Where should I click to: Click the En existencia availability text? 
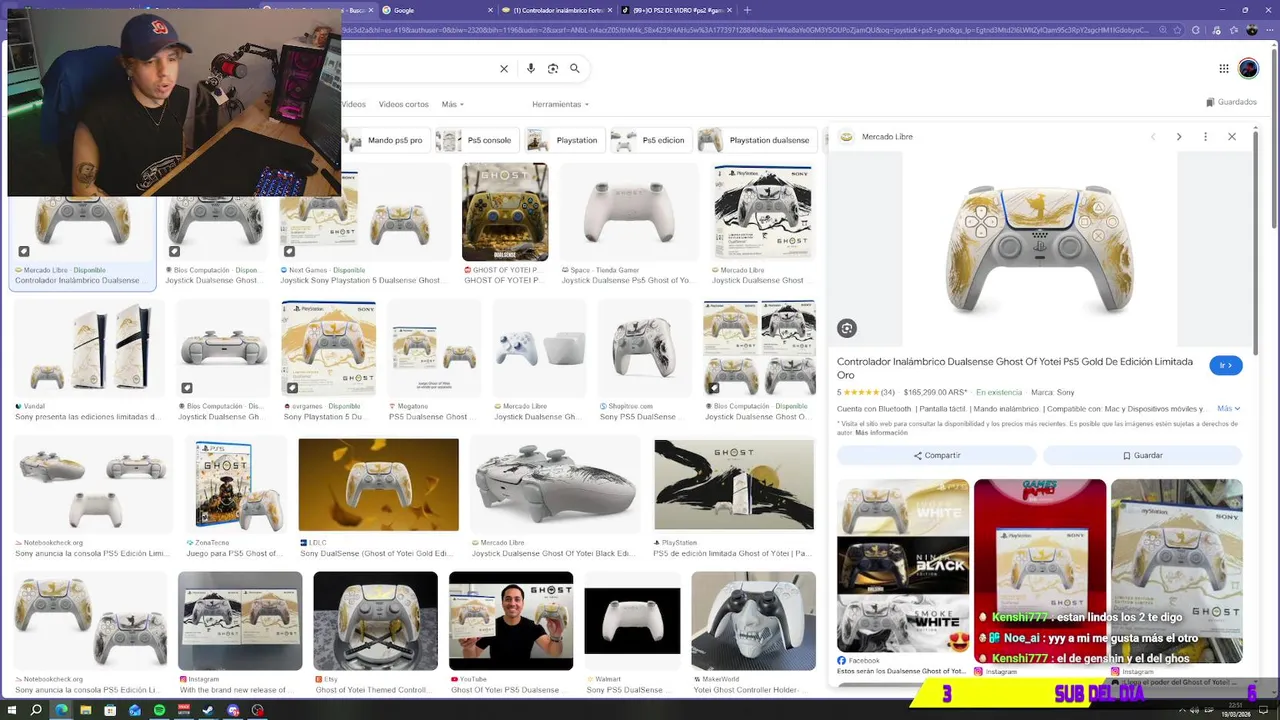(x=999, y=392)
